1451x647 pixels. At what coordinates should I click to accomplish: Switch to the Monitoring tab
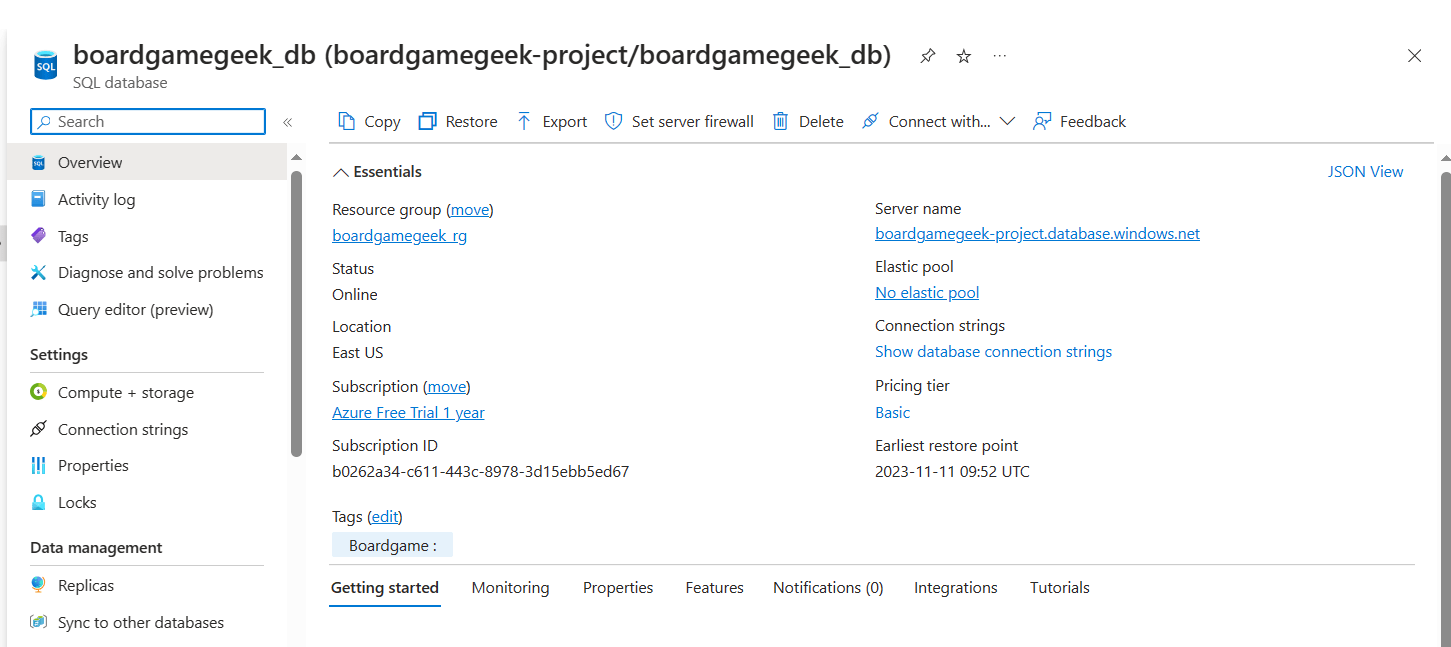coord(510,588)
